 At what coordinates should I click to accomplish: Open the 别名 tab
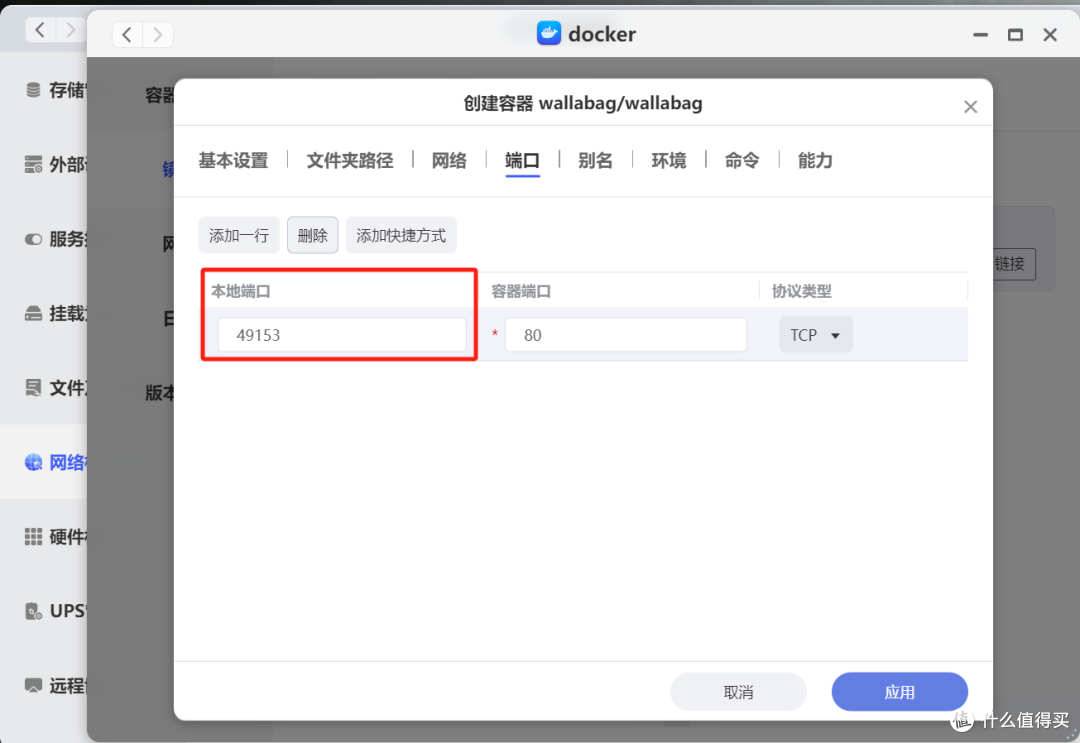click(x=595, y=160)
